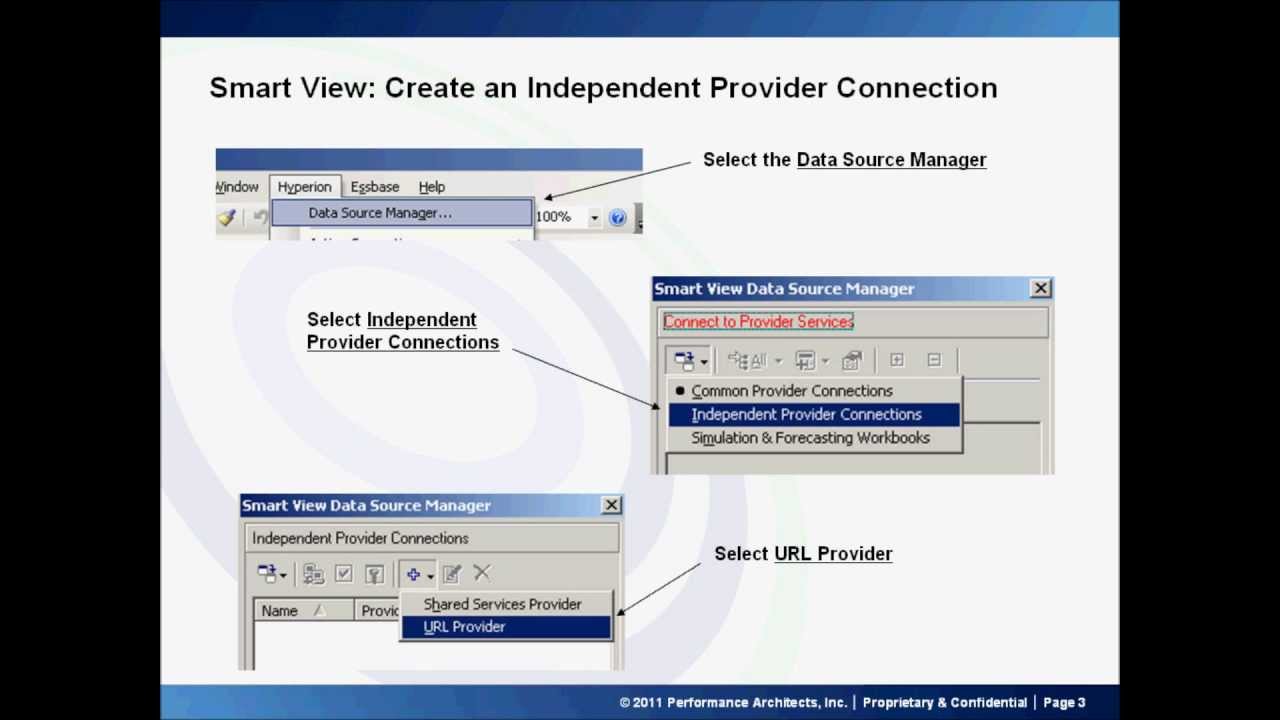This screenshot has height=720, width=1280.
Task: Click the connect computers toolbar icon
Action: point(314,574)
